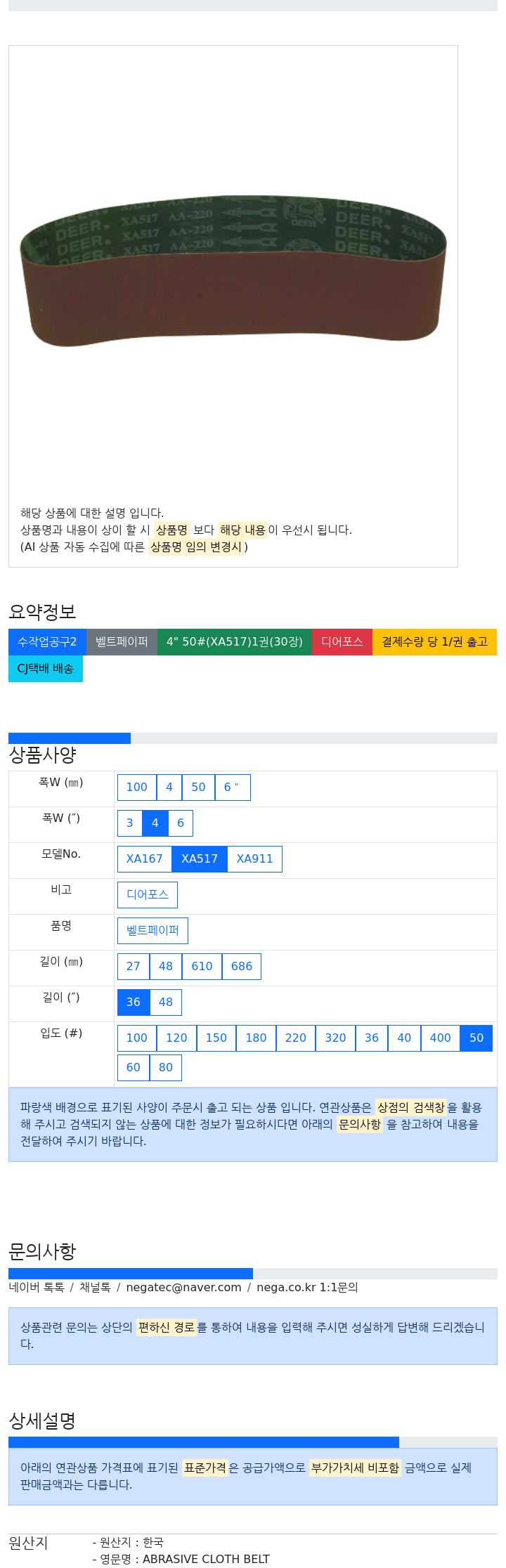Select grit 400 option

[441, 1038]
